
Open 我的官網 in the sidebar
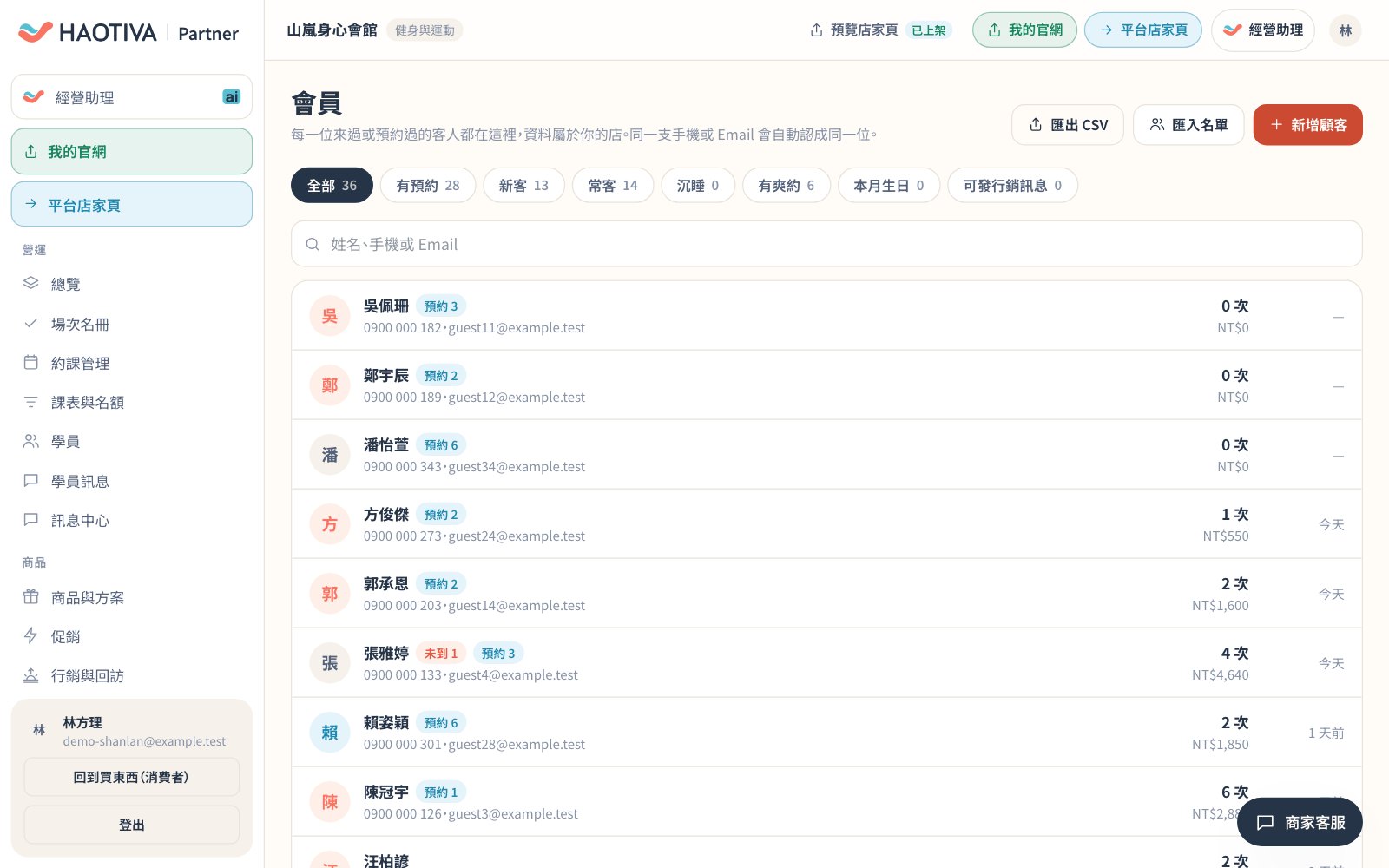[132, 152]
